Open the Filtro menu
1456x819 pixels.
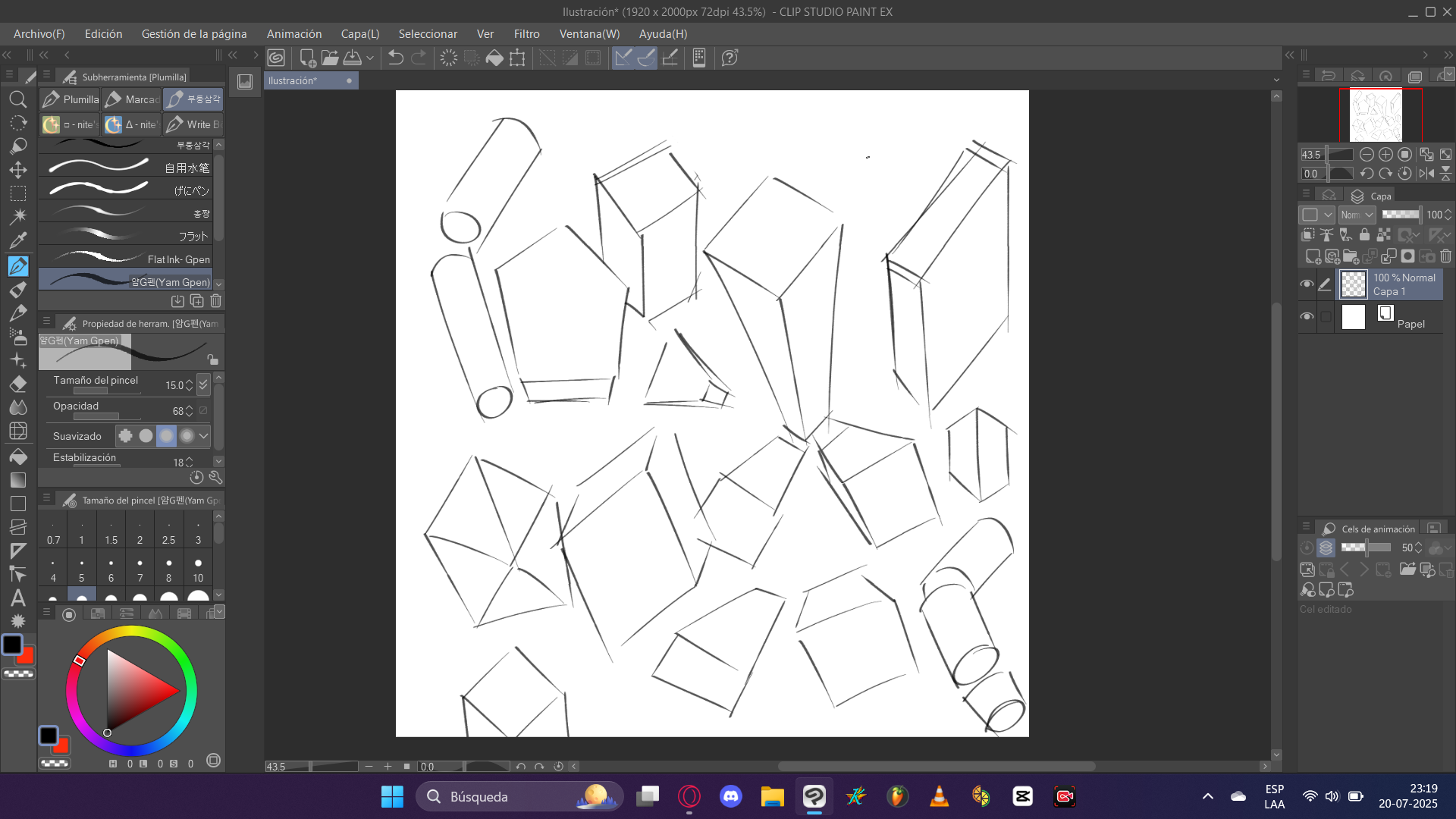(x=526, y=34)
